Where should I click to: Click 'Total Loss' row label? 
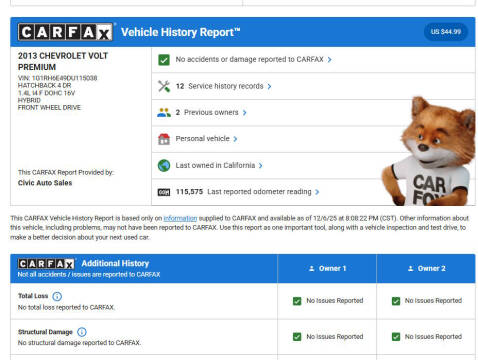pos(33,296)
